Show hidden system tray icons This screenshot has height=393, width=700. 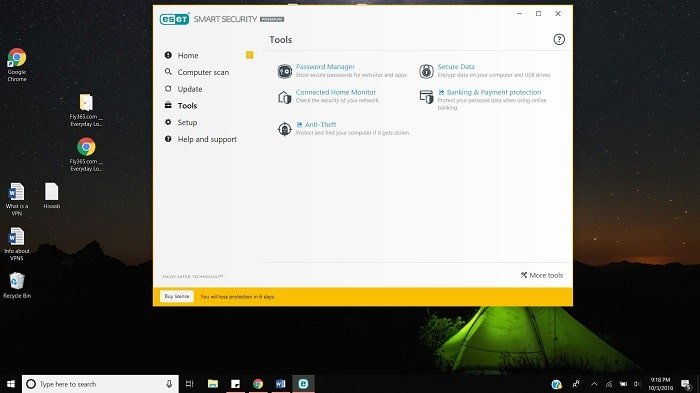(594, 384)
